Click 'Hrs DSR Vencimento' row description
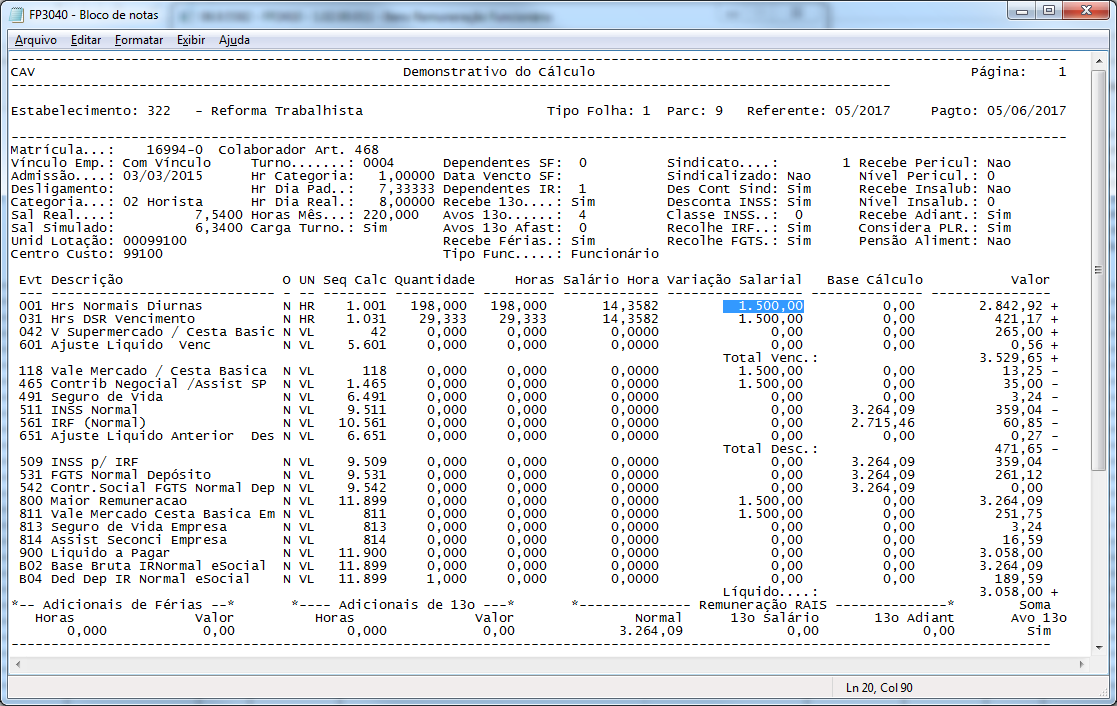1117x706 pixels. point(123,319)
